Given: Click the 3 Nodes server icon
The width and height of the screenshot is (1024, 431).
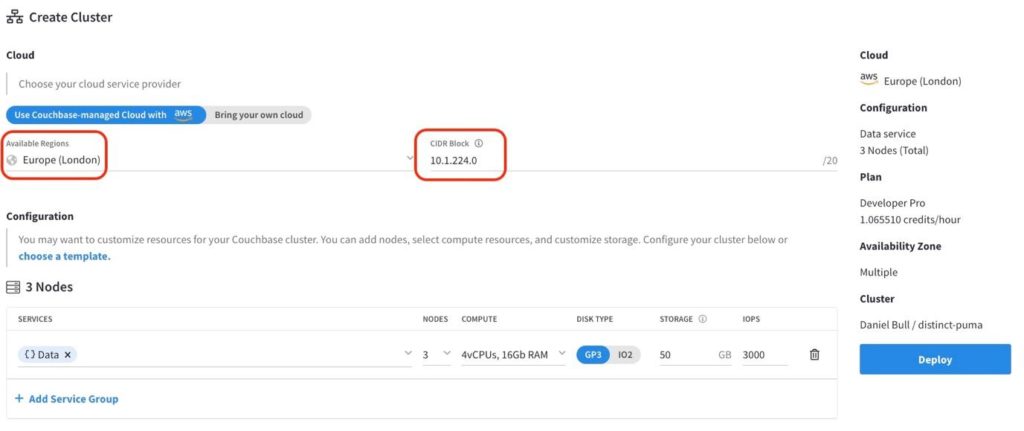Looking at the screenshot, I should tap(13, 287).
